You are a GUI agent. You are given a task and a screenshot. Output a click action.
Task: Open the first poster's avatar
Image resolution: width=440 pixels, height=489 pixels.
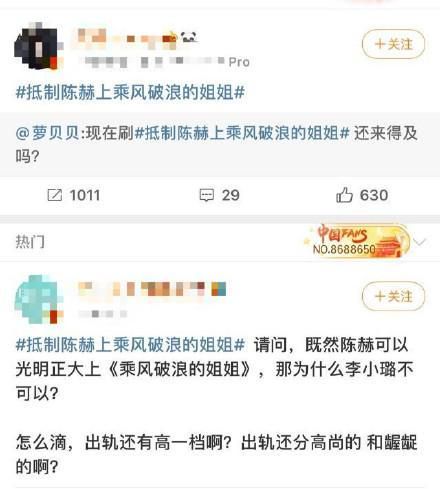pyautogui.click(x=39, y=46)
